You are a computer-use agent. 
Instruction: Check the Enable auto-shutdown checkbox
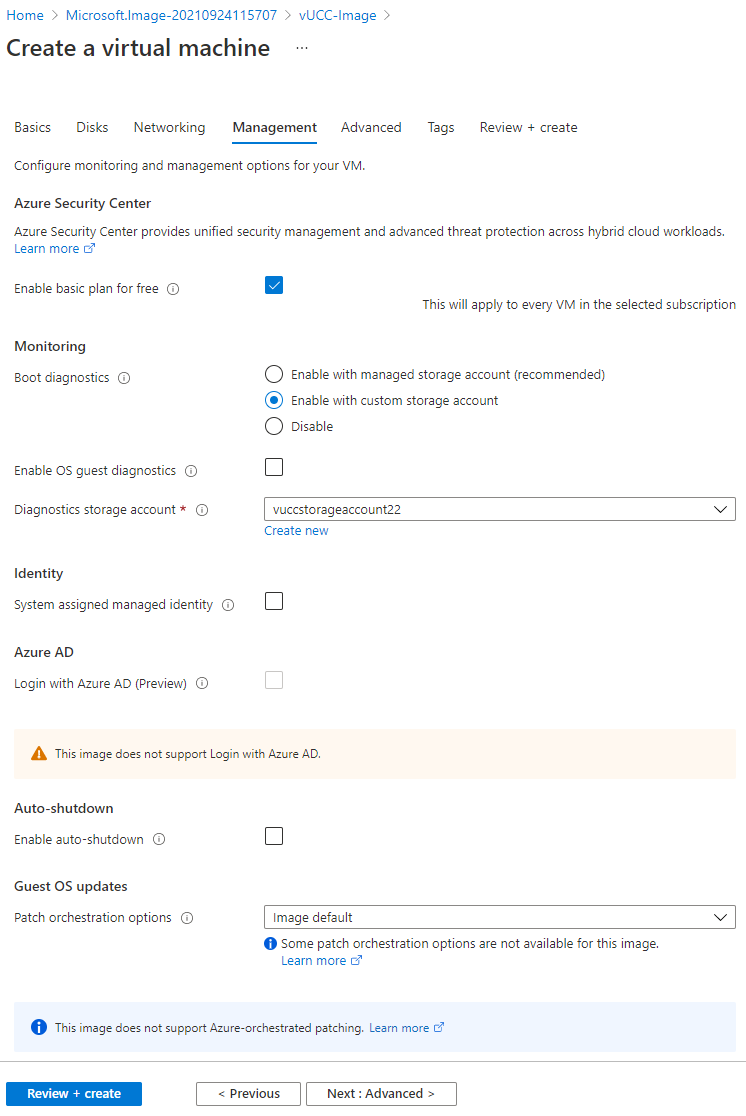[274, 836]
